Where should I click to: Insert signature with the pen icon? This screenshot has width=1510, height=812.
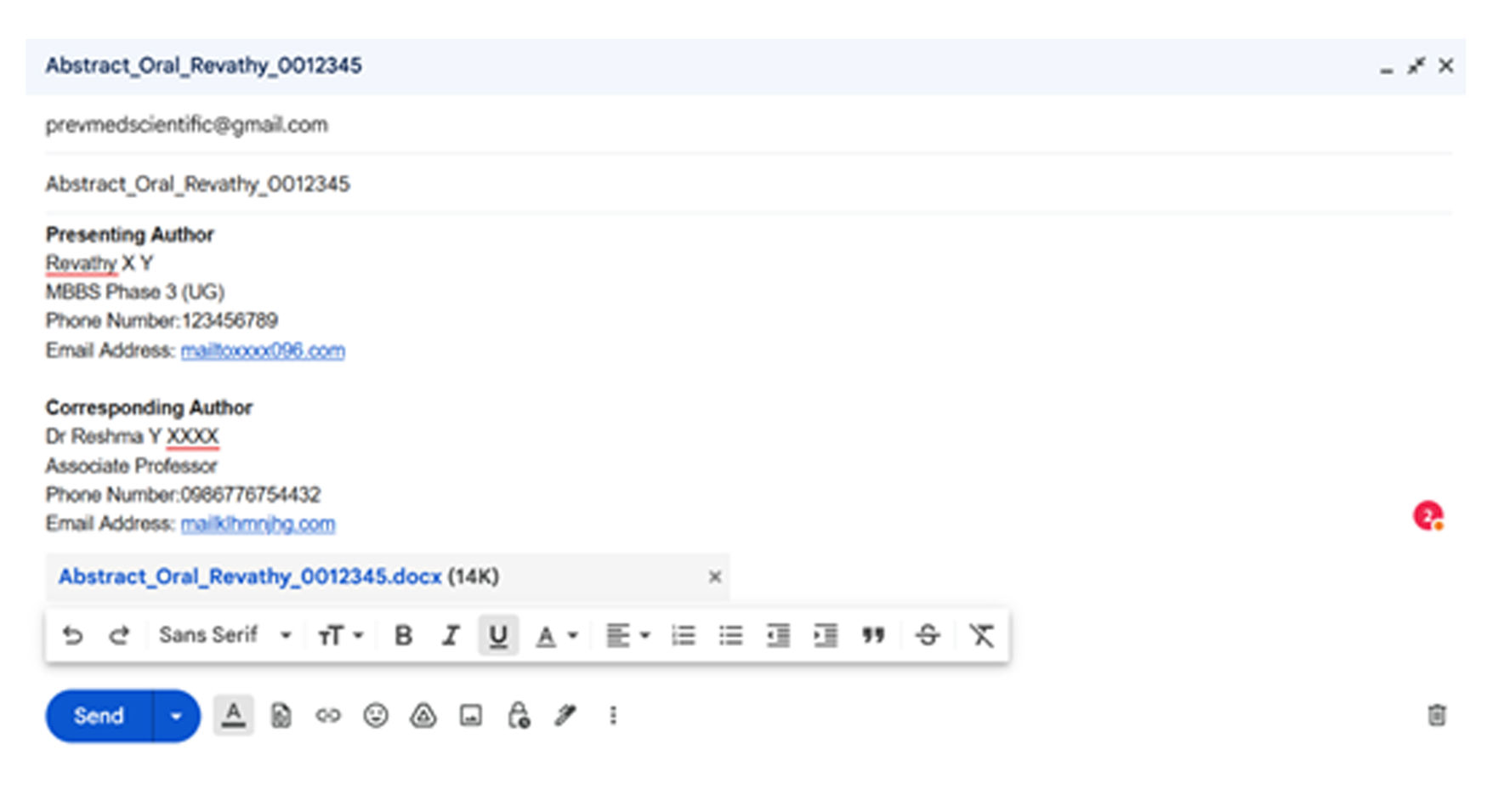(565, 716)
